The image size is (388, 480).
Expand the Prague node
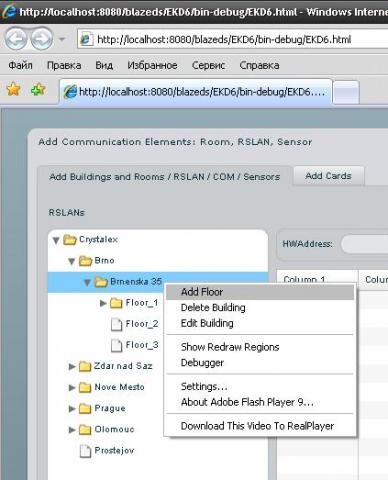coord(72,408)
